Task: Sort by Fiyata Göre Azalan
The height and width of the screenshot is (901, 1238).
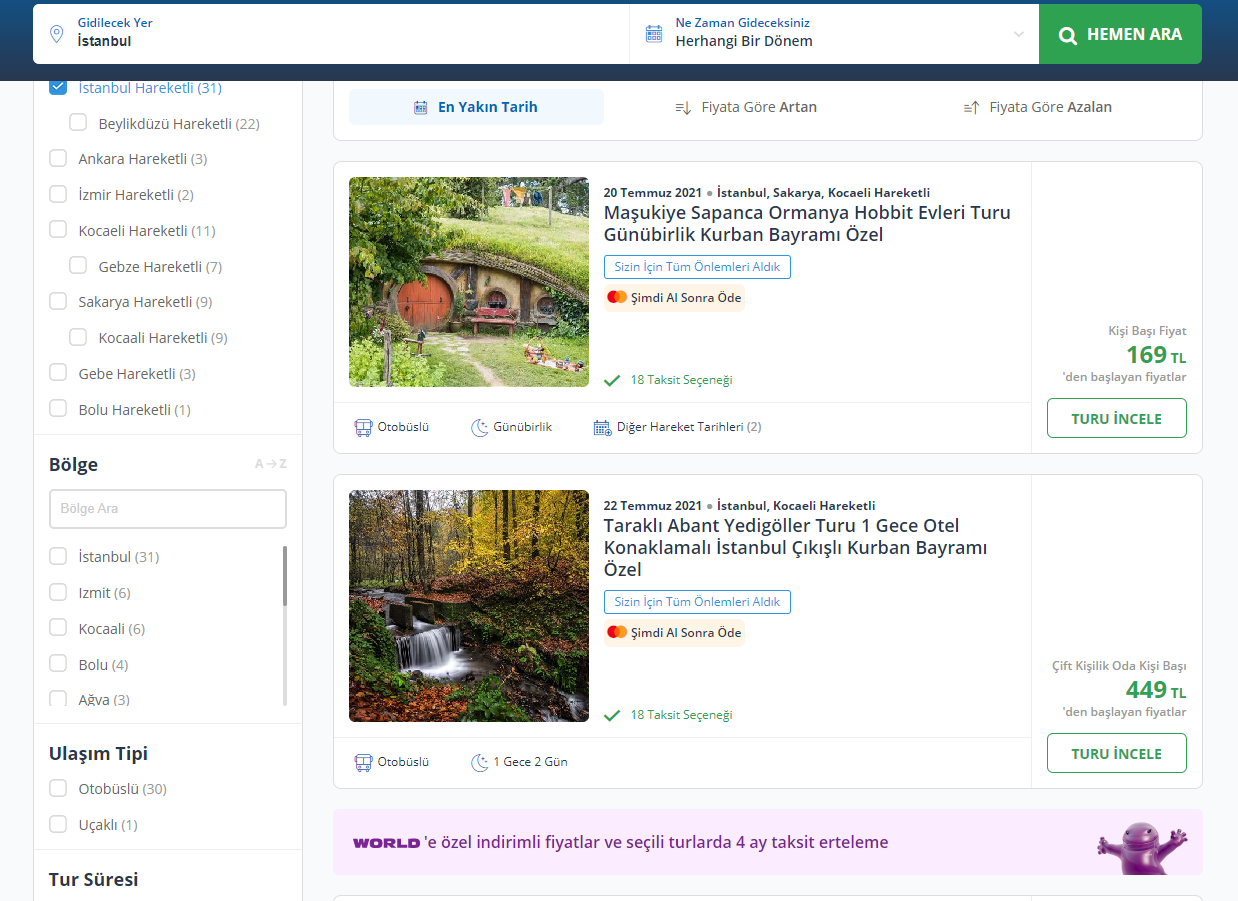Action: (x=1037, y=107)
